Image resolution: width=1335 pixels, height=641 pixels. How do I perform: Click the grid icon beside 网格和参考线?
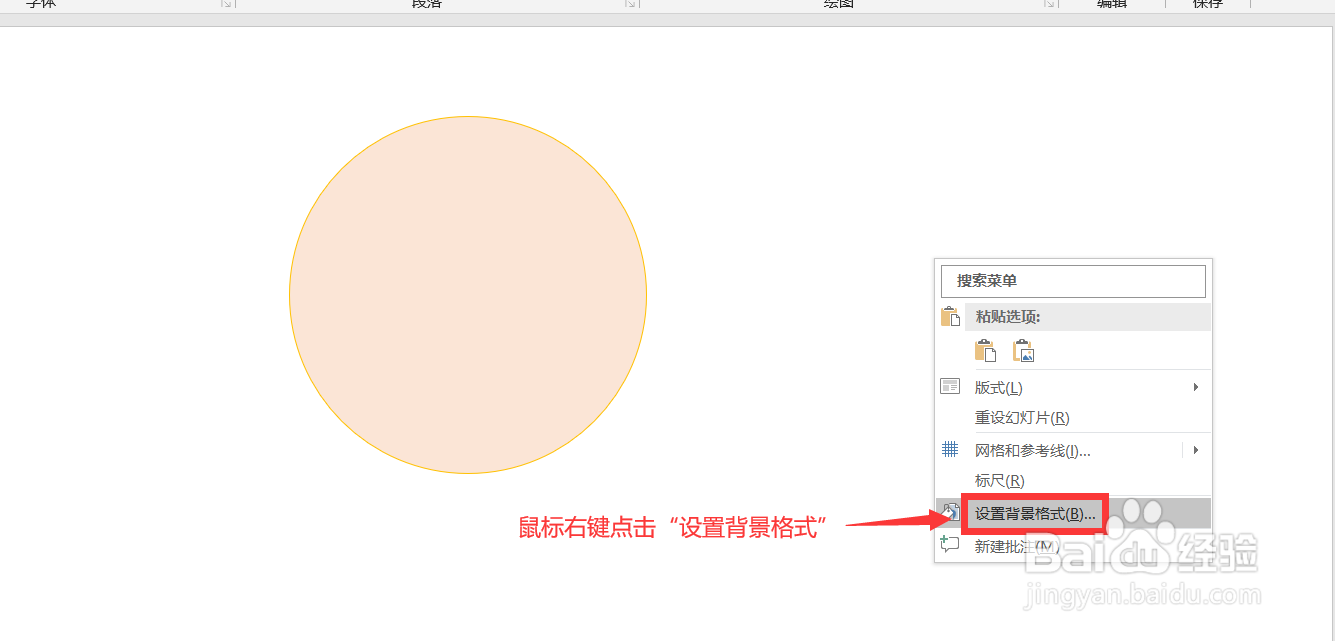coord(950,449)
